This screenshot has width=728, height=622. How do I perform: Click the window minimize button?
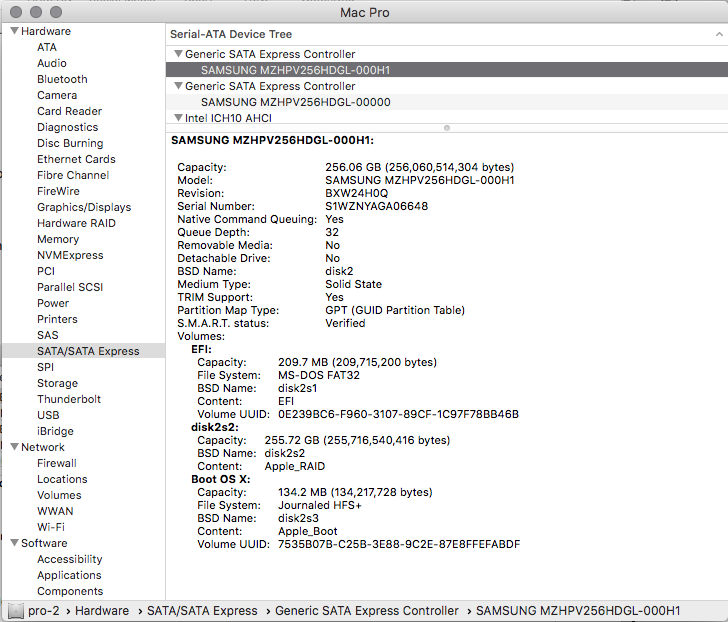[x=36, y=12]
